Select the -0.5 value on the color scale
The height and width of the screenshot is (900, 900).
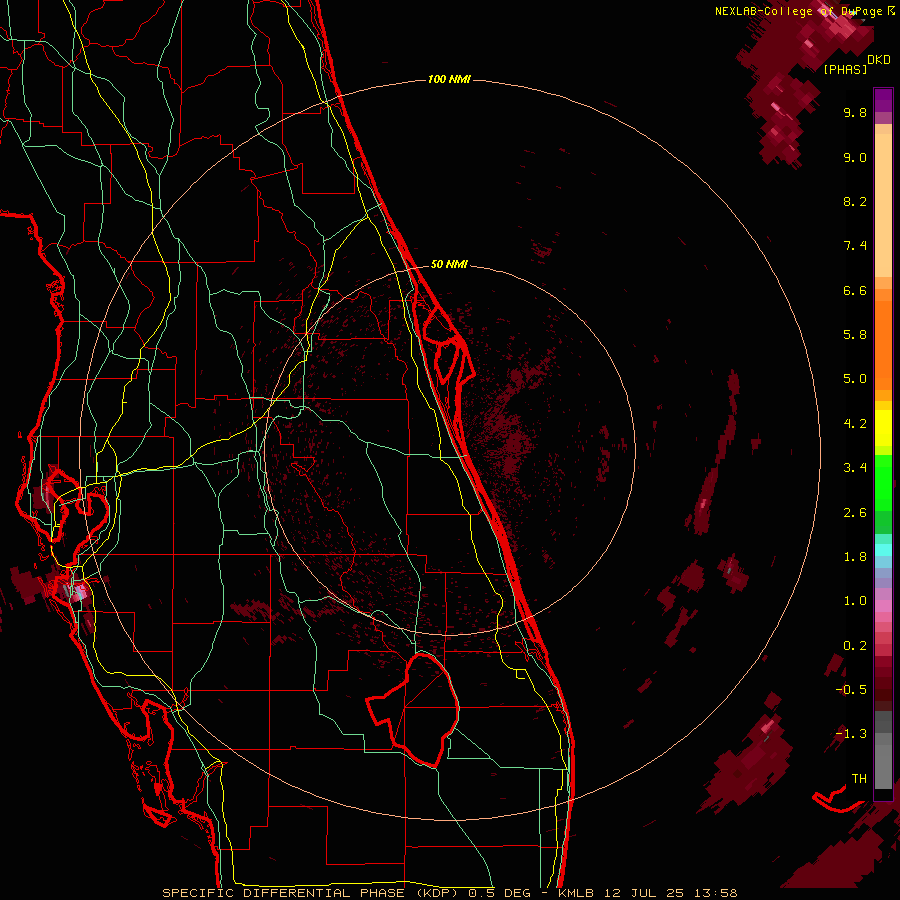851,690
